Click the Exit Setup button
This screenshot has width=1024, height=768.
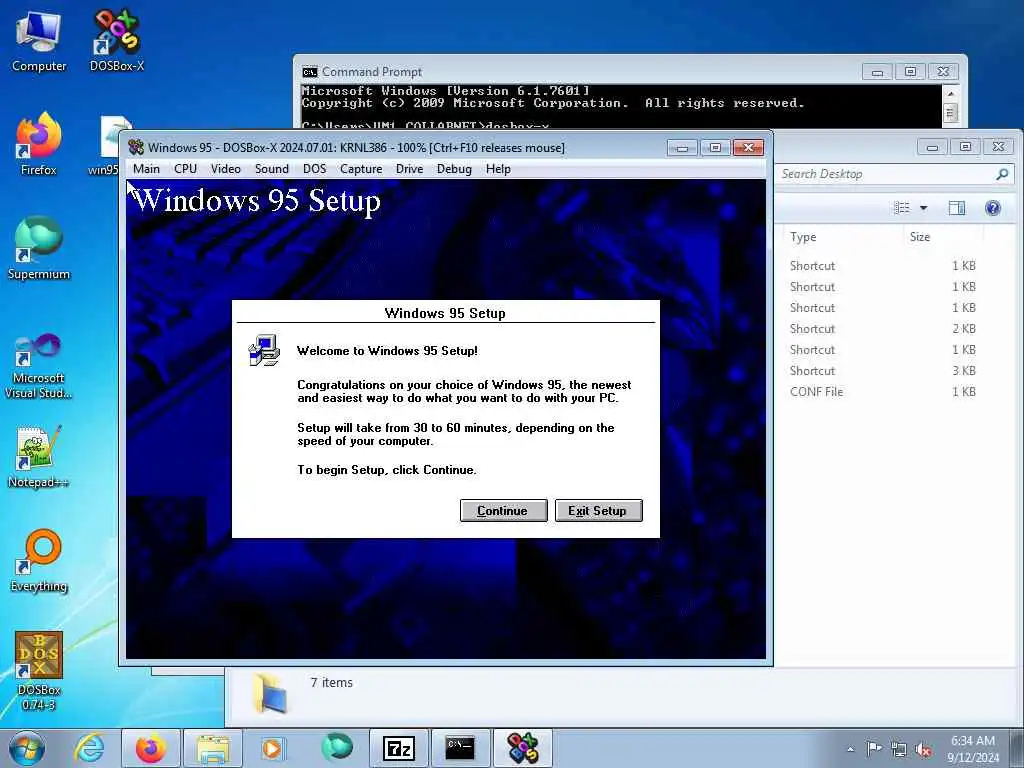coord(598,511)
